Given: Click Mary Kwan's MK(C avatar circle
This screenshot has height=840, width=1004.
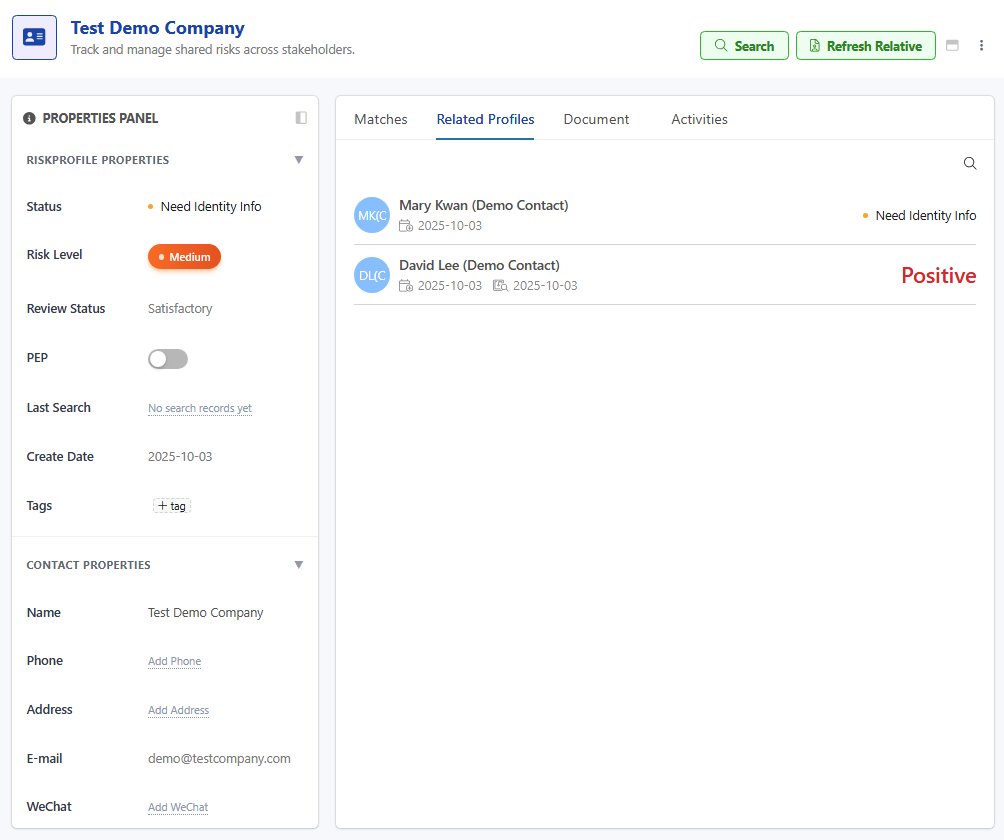Looking at the screenshot, I should pyautogui.click(x=371, y=215).
